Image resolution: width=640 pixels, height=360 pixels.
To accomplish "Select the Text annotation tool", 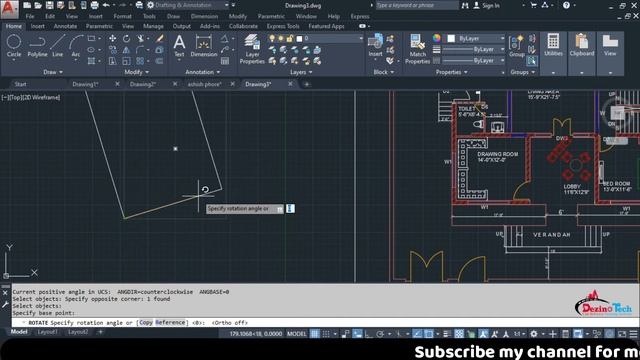I will coord(179,46).
